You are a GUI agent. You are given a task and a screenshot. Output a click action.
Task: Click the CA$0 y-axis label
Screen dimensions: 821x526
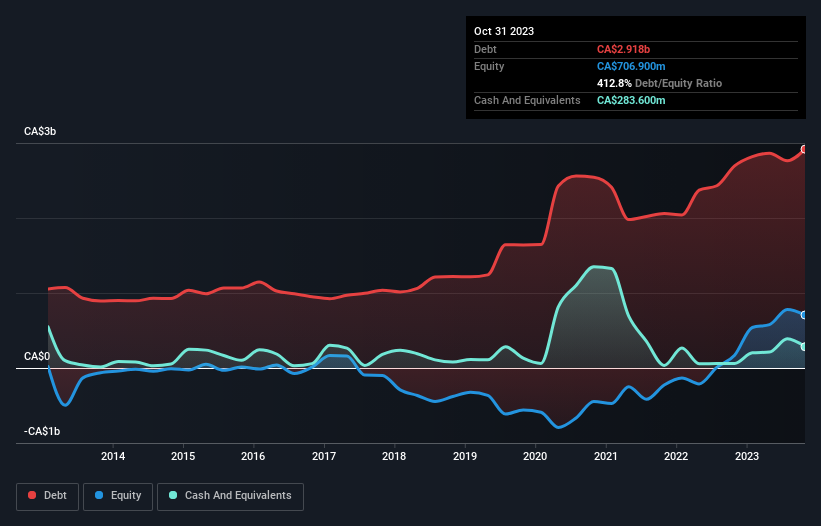(x=37, y=356)
